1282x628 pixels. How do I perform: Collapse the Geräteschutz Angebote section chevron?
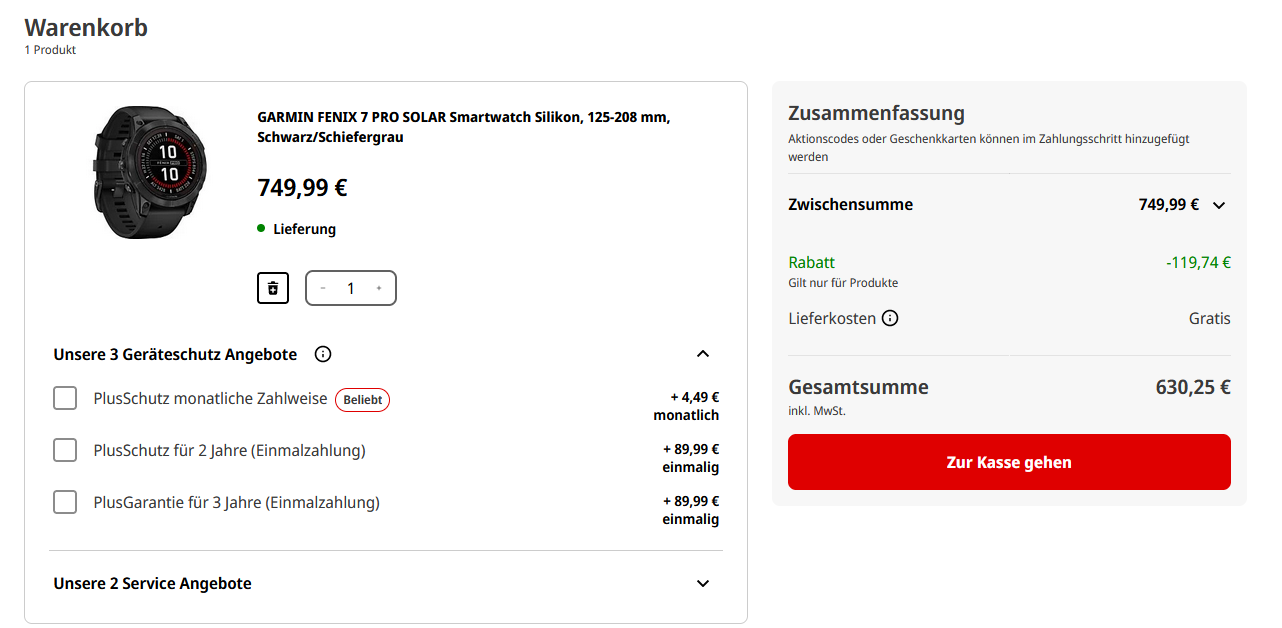pos(703,354)
